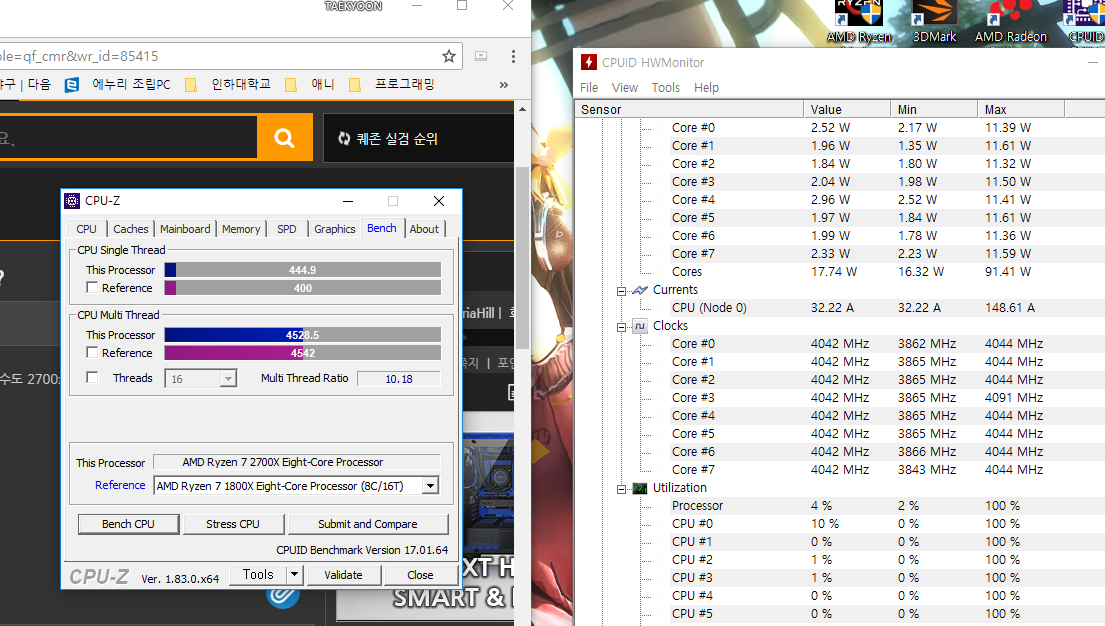Click the Stress CPU button
Image resolution: width=1105 pixels, height=626 pixels.
(x=233, y=524)
